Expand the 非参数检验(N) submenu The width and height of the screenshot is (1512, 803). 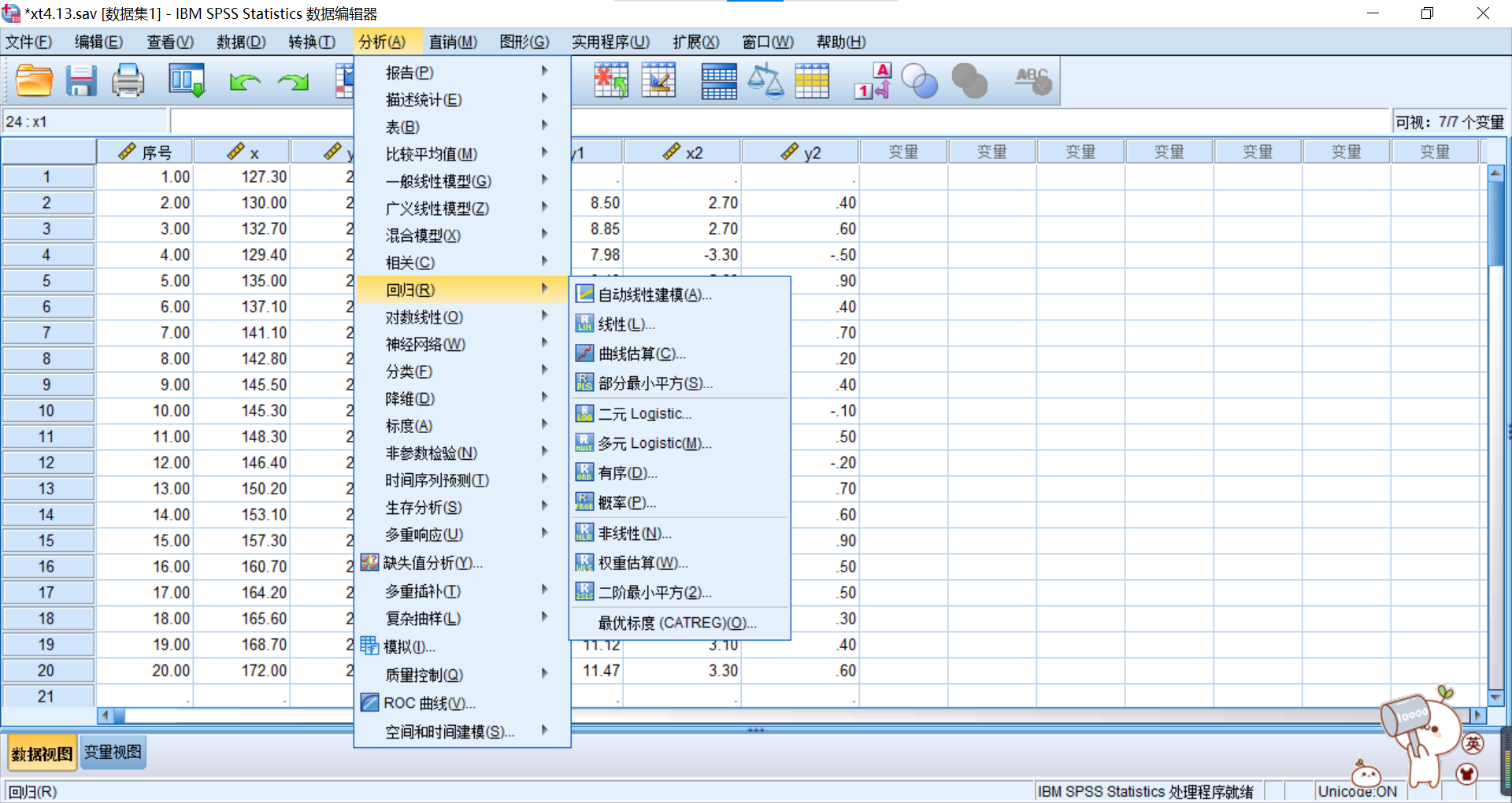pos(462,453)
